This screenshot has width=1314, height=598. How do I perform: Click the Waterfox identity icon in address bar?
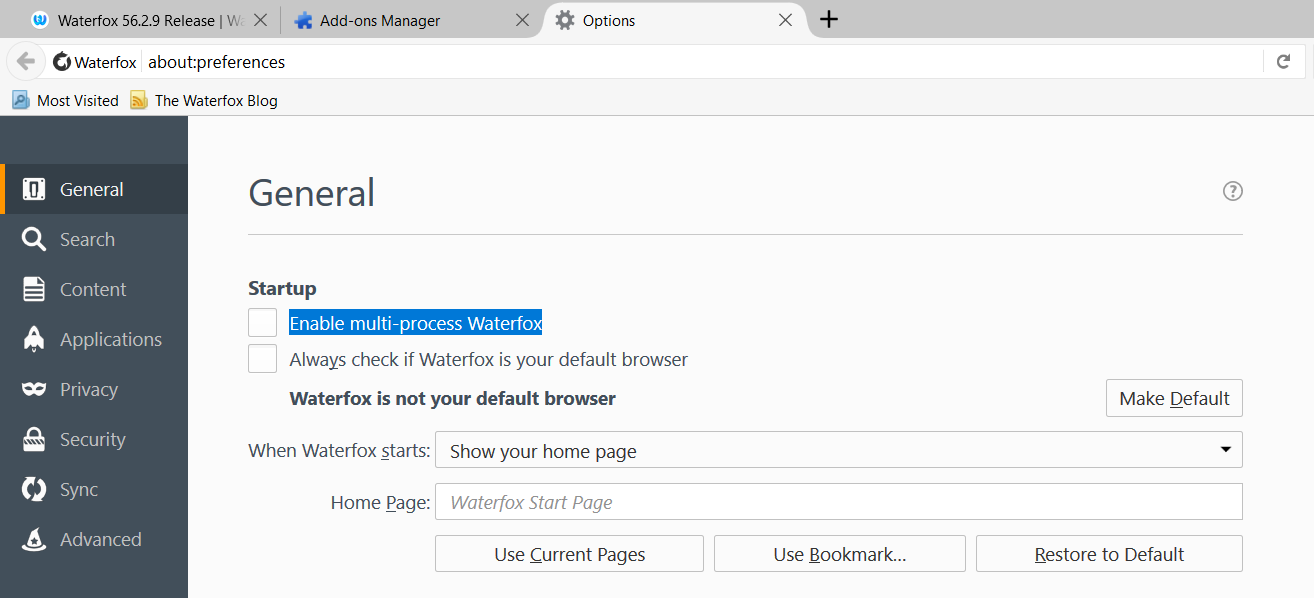62,62
